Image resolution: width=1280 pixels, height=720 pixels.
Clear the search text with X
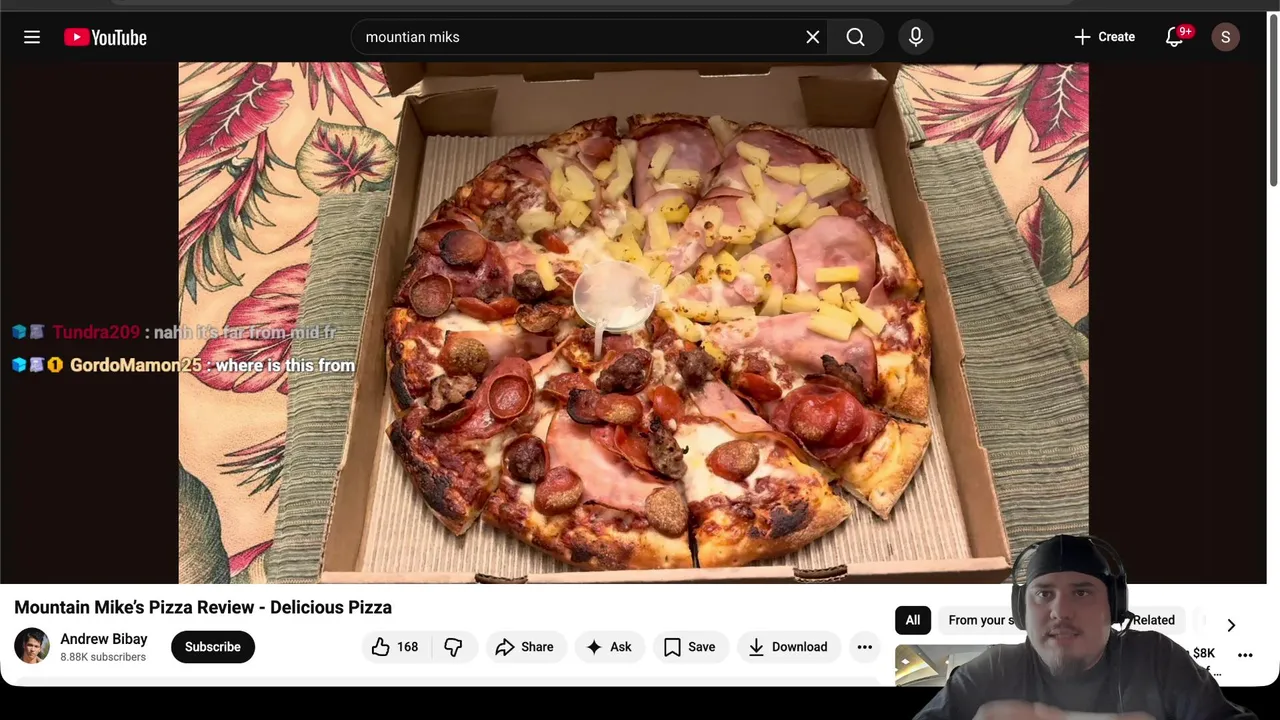pyautogui.click(x=813, y=37)
